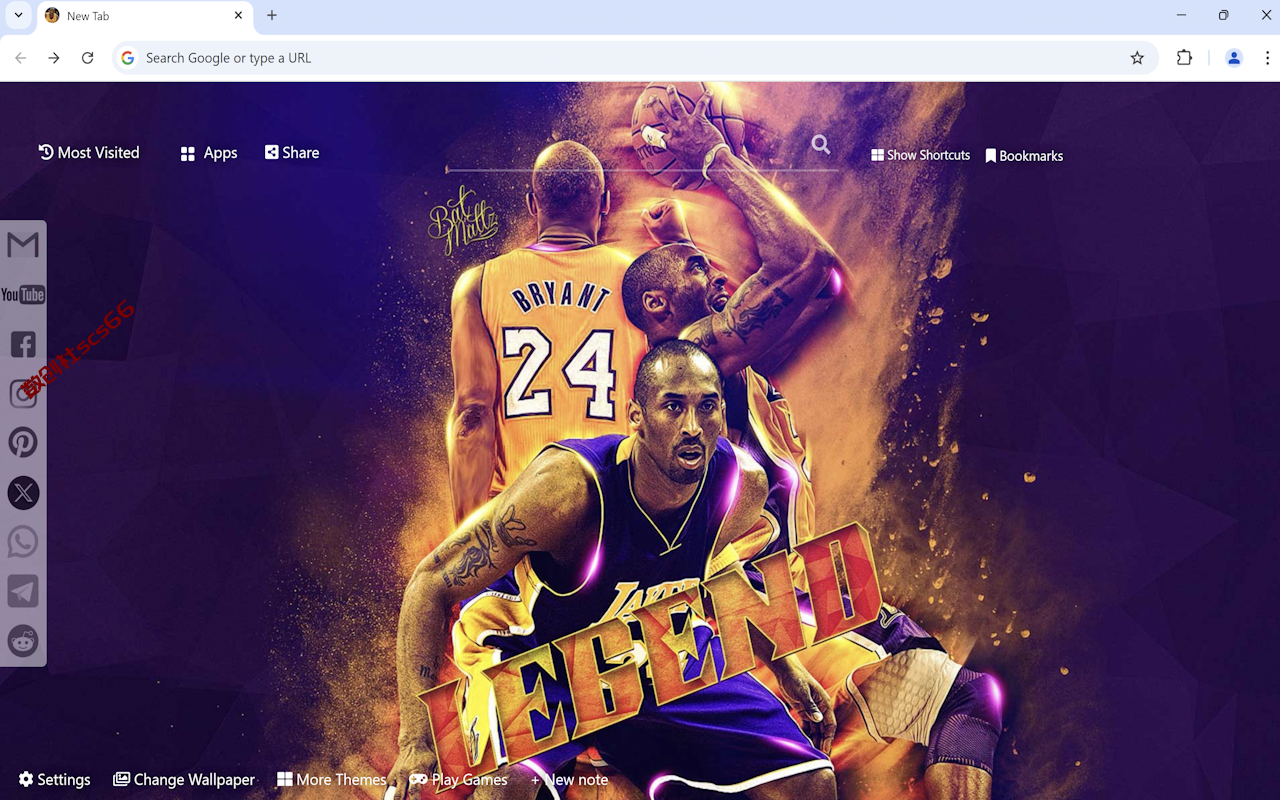Open Reddit shortcut in sidebar

23,641
